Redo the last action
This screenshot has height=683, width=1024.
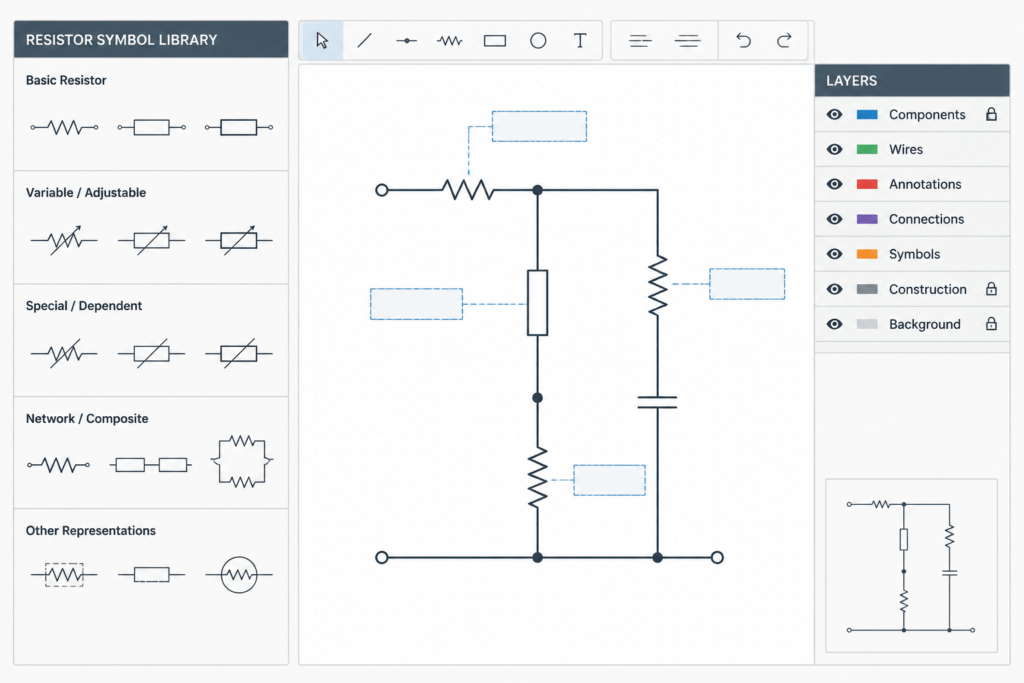click(784, 40)
